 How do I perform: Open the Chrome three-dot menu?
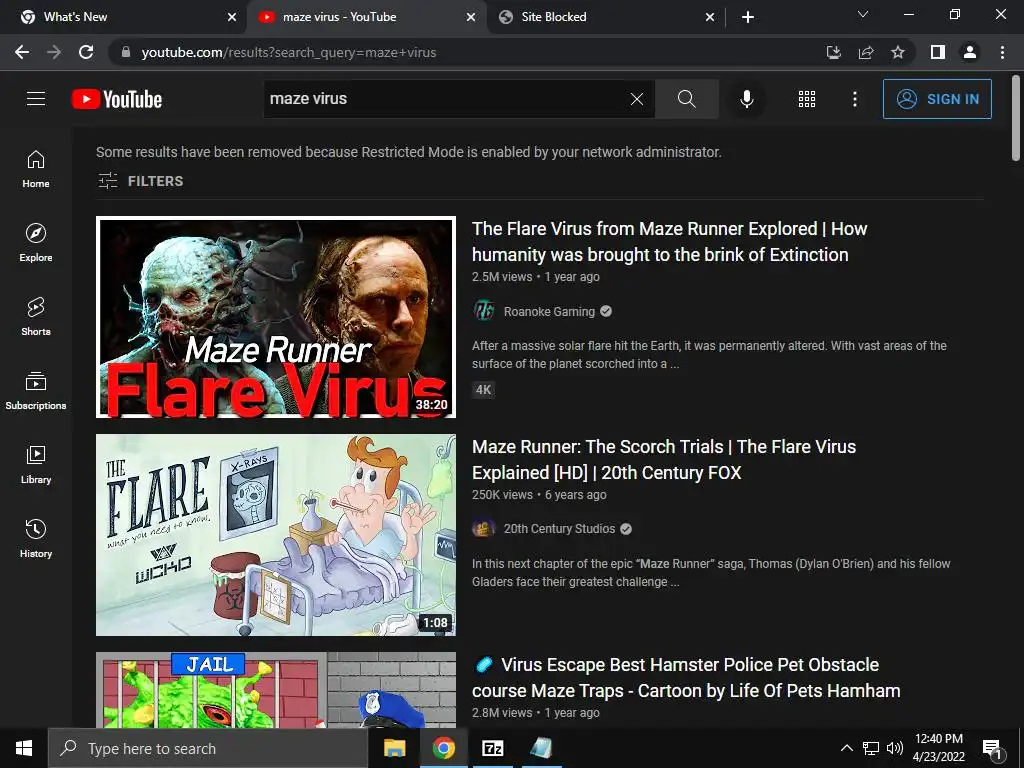tap(1002, 52)
